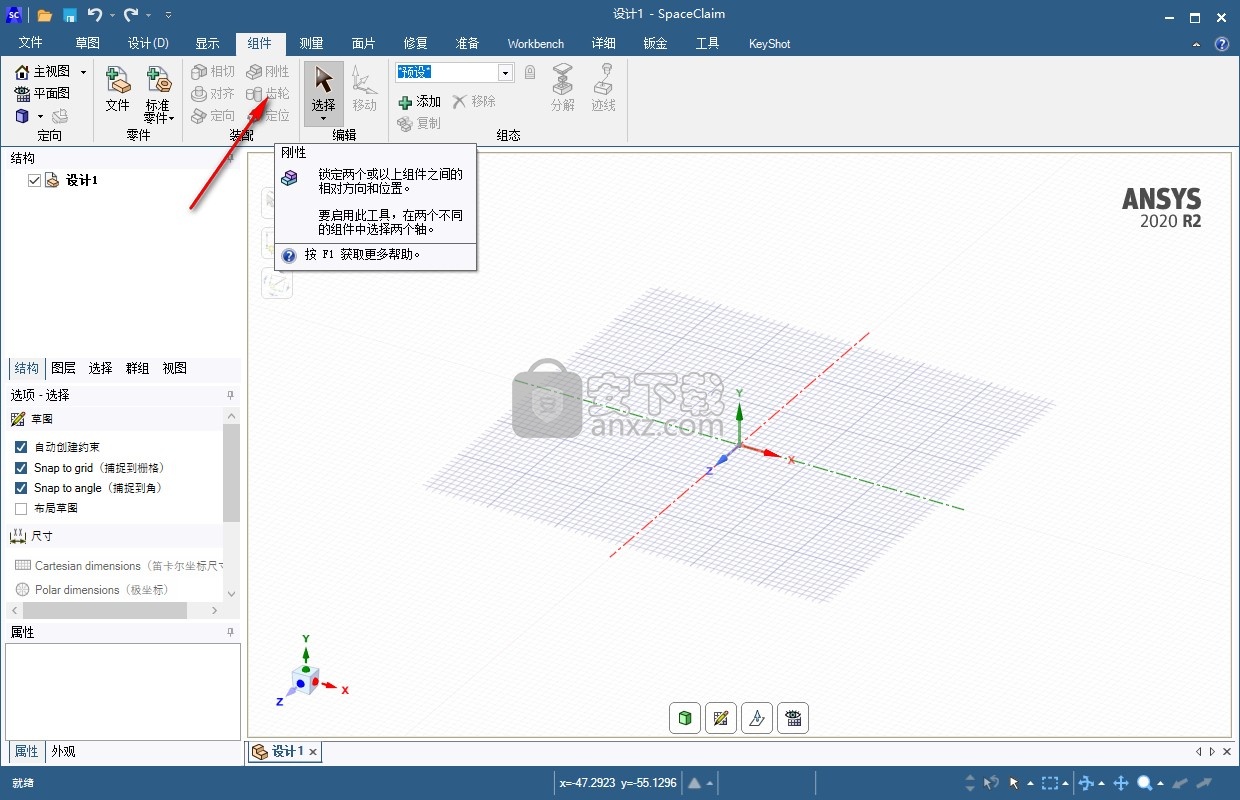The height and width of the screenshot is (800, 1240).
Task: Switch to the 外观 panel tab
Action: (63, 751)
